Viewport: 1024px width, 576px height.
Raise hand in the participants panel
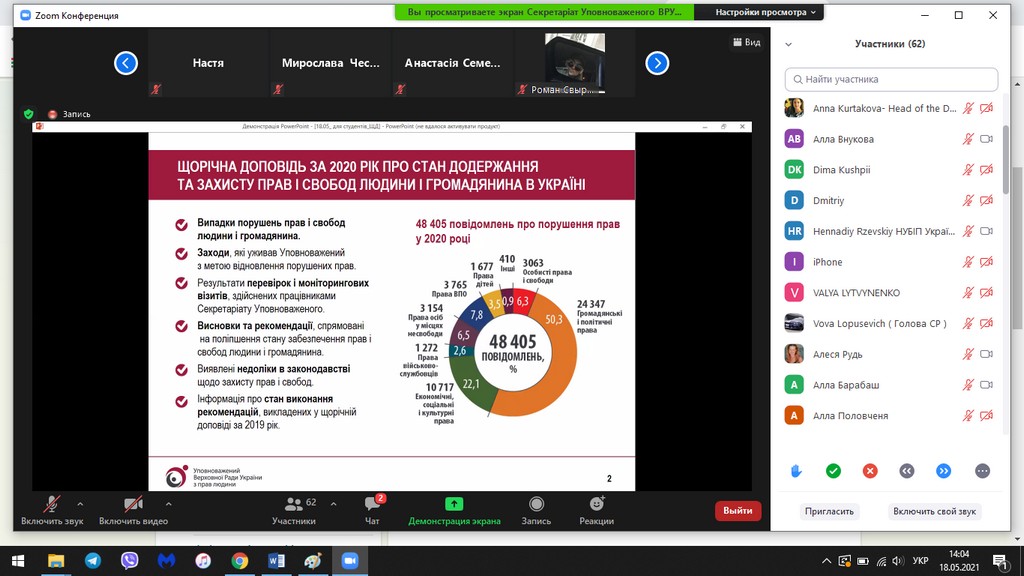click(797, 471)
